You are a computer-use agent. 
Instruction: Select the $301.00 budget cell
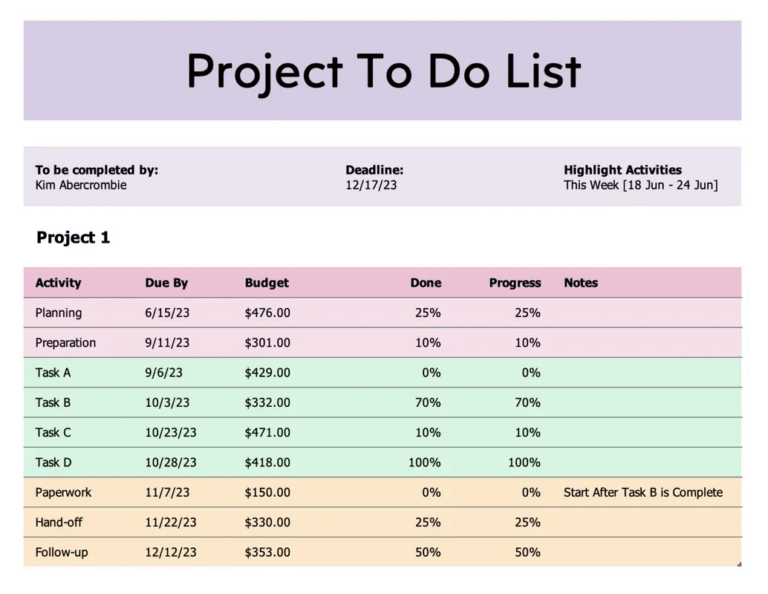(x=267, y=343)
